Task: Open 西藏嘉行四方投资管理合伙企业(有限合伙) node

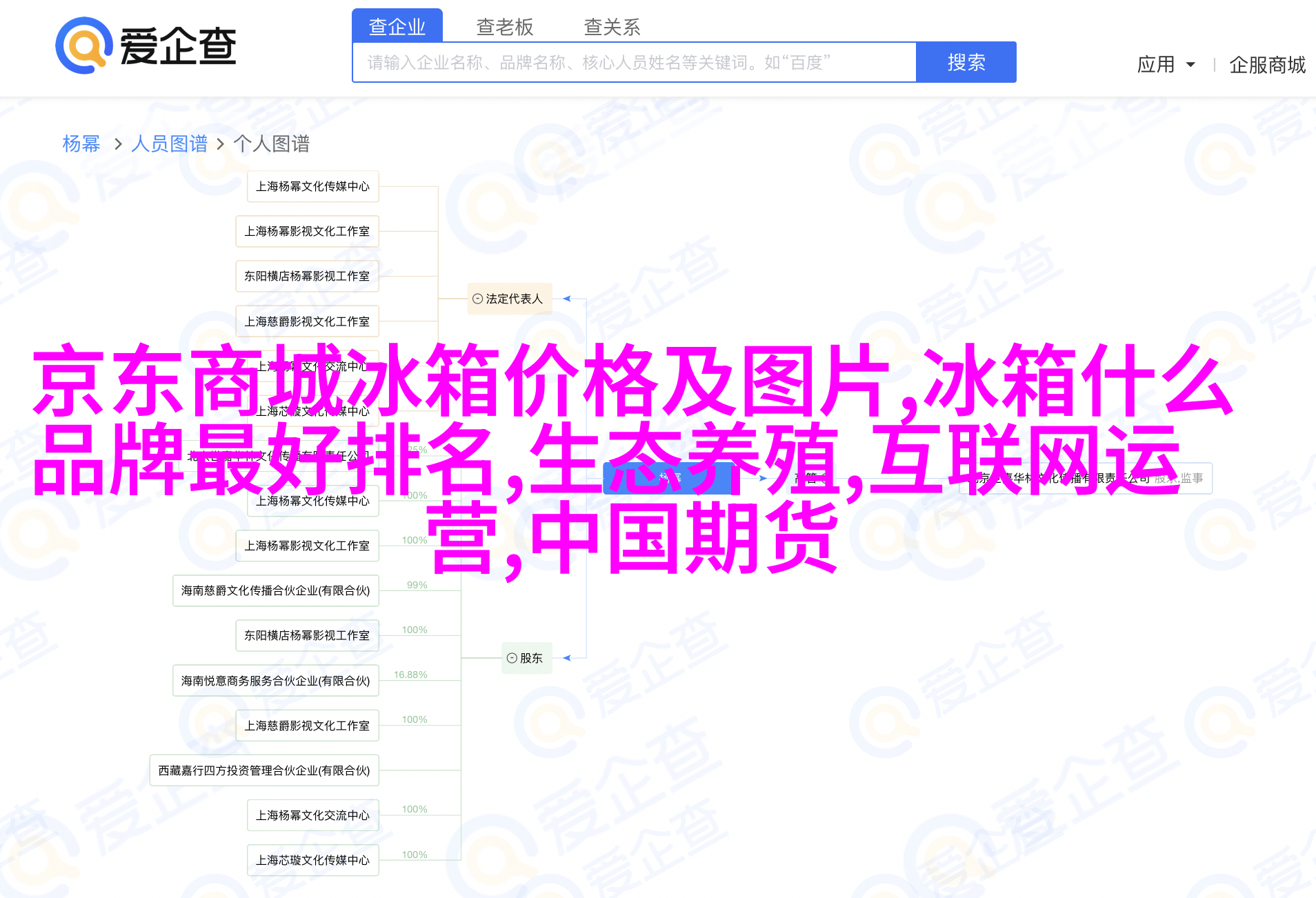Action: (x=264, y=770)
